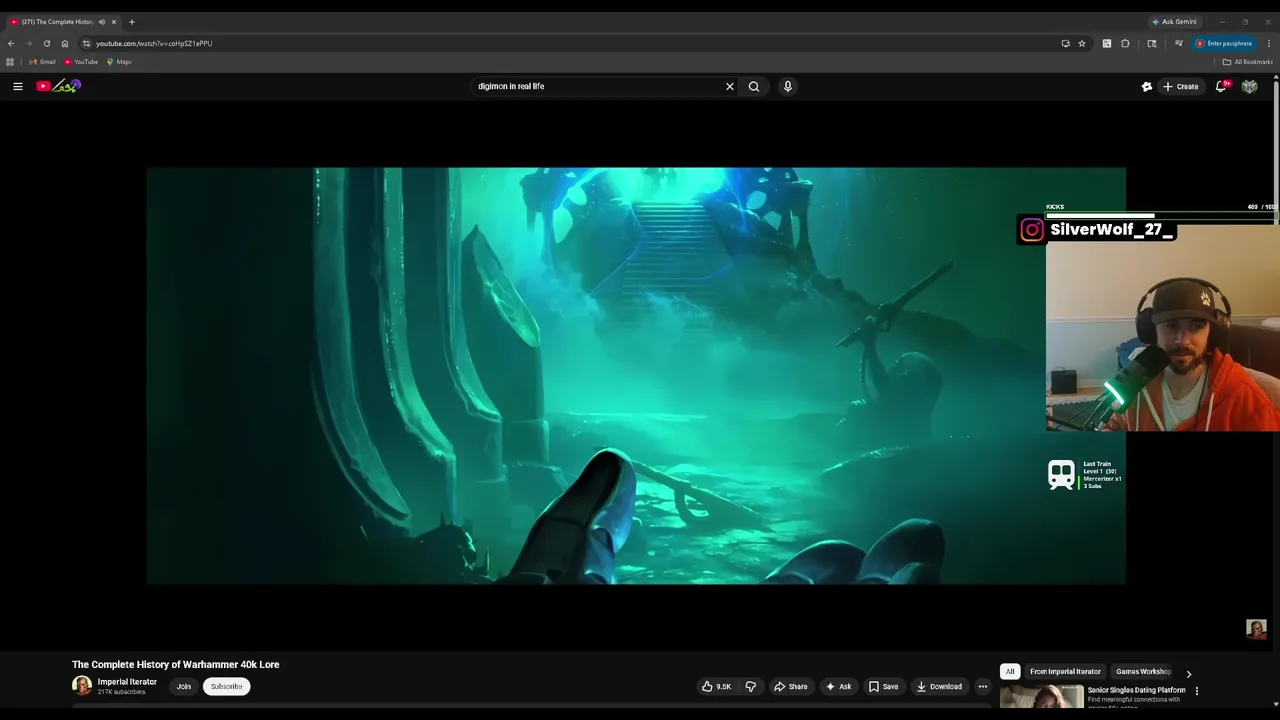The image size is (1280, 720).
Task: Save video to a playlist
Action: pyautogui.click(x=883, y=686)
